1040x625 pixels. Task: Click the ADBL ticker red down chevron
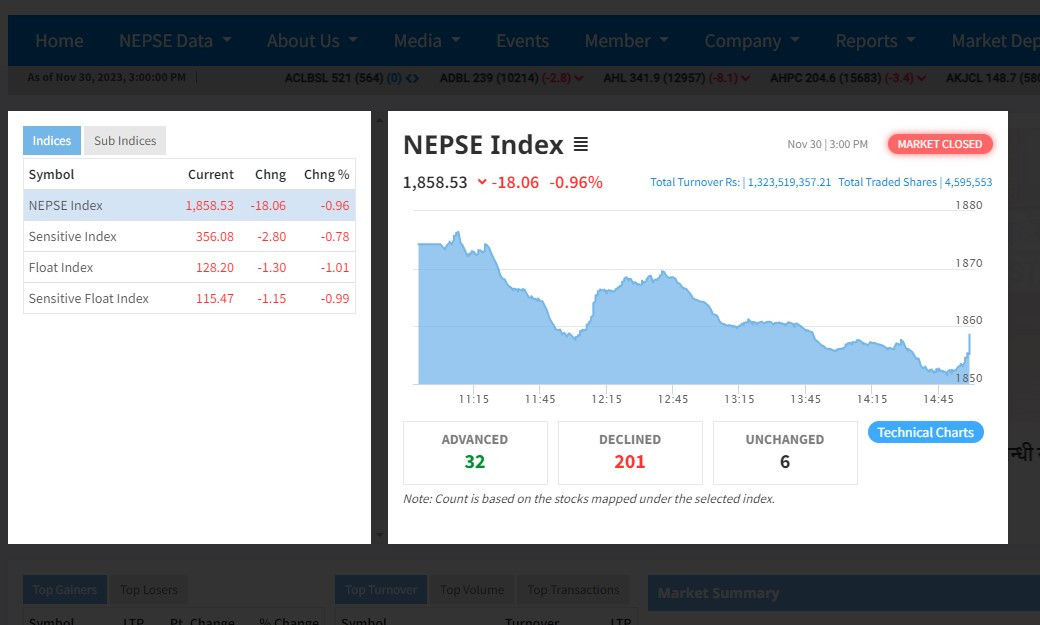pos(578,78)
